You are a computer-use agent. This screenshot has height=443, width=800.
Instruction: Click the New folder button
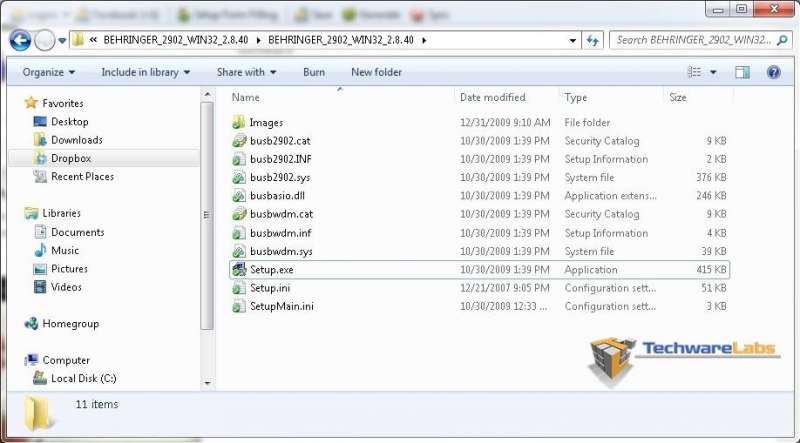[x=377, y=72]
